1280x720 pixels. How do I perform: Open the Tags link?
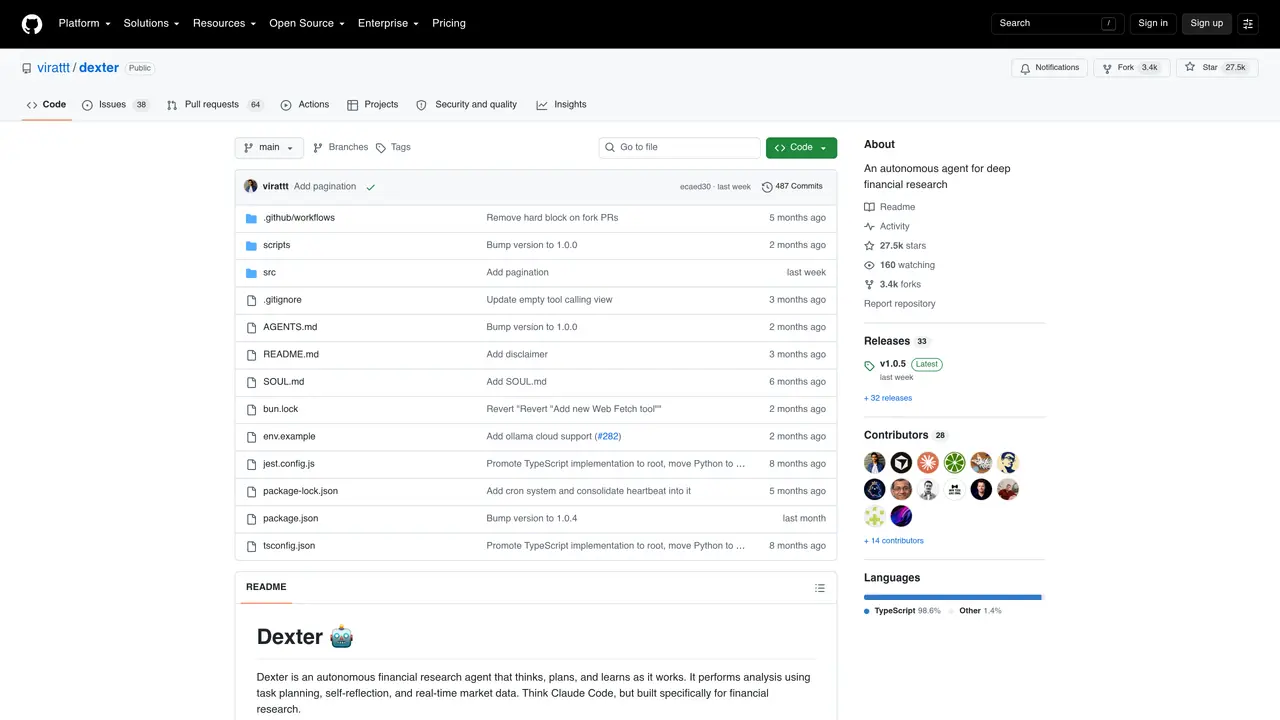(x=393, y=147)
